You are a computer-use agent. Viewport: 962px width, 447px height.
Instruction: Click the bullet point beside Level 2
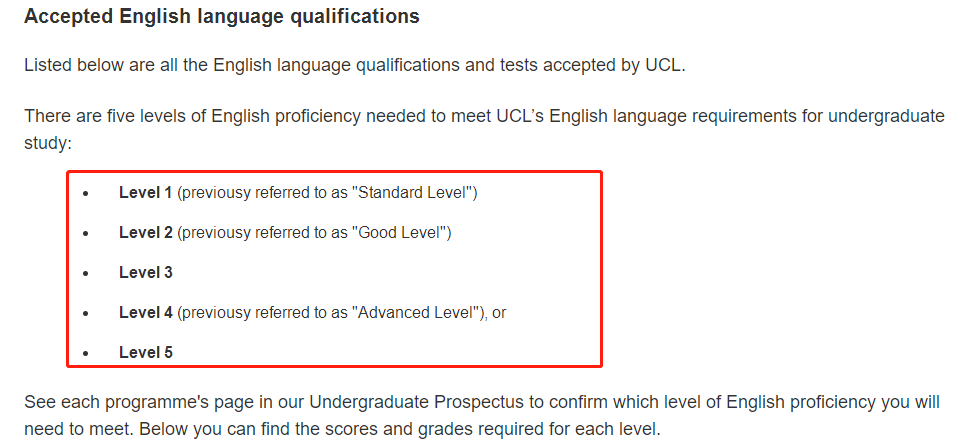click(86, 232)
